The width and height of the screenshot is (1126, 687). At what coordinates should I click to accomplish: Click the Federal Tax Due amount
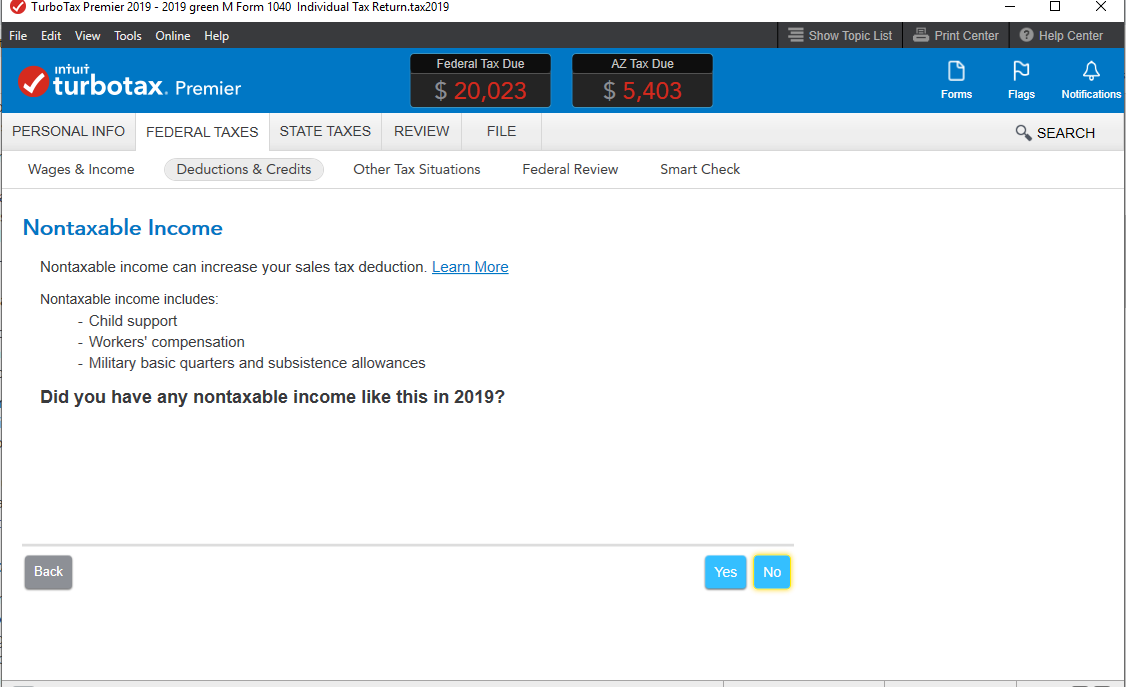480,90
